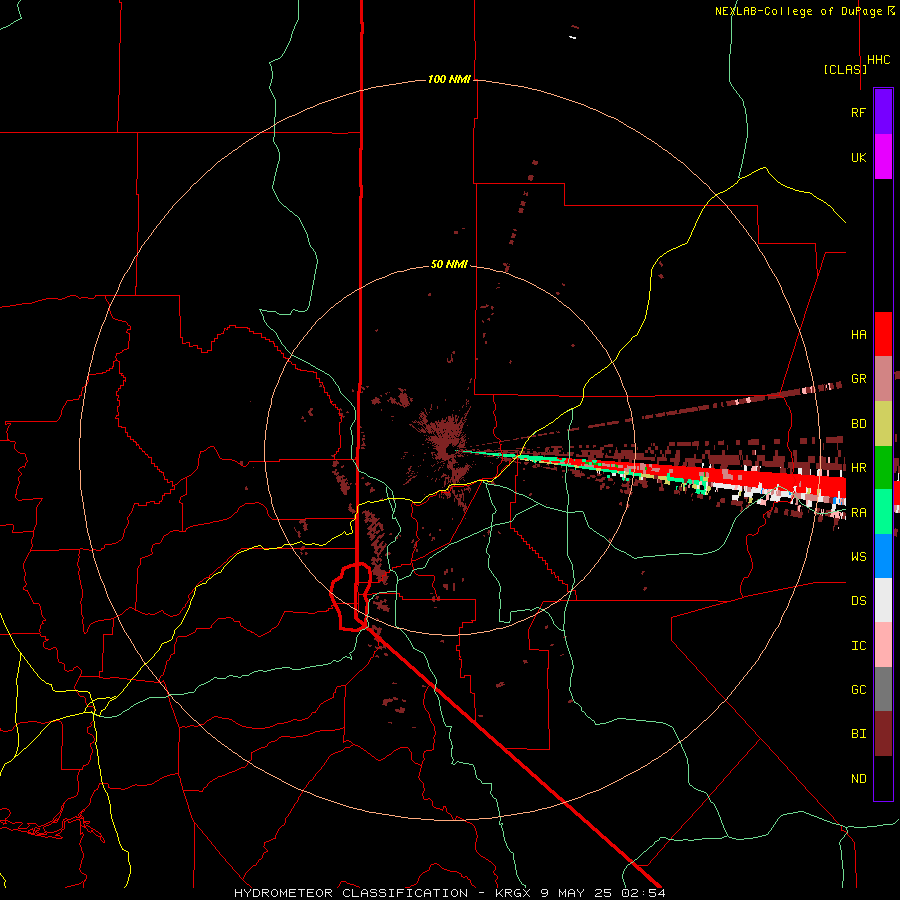The width and height of the screenshot is (900, 900).
Task: Click the 'HYDROMETEOR CLASSIFICATION' title text
Action: click(351, 893)
